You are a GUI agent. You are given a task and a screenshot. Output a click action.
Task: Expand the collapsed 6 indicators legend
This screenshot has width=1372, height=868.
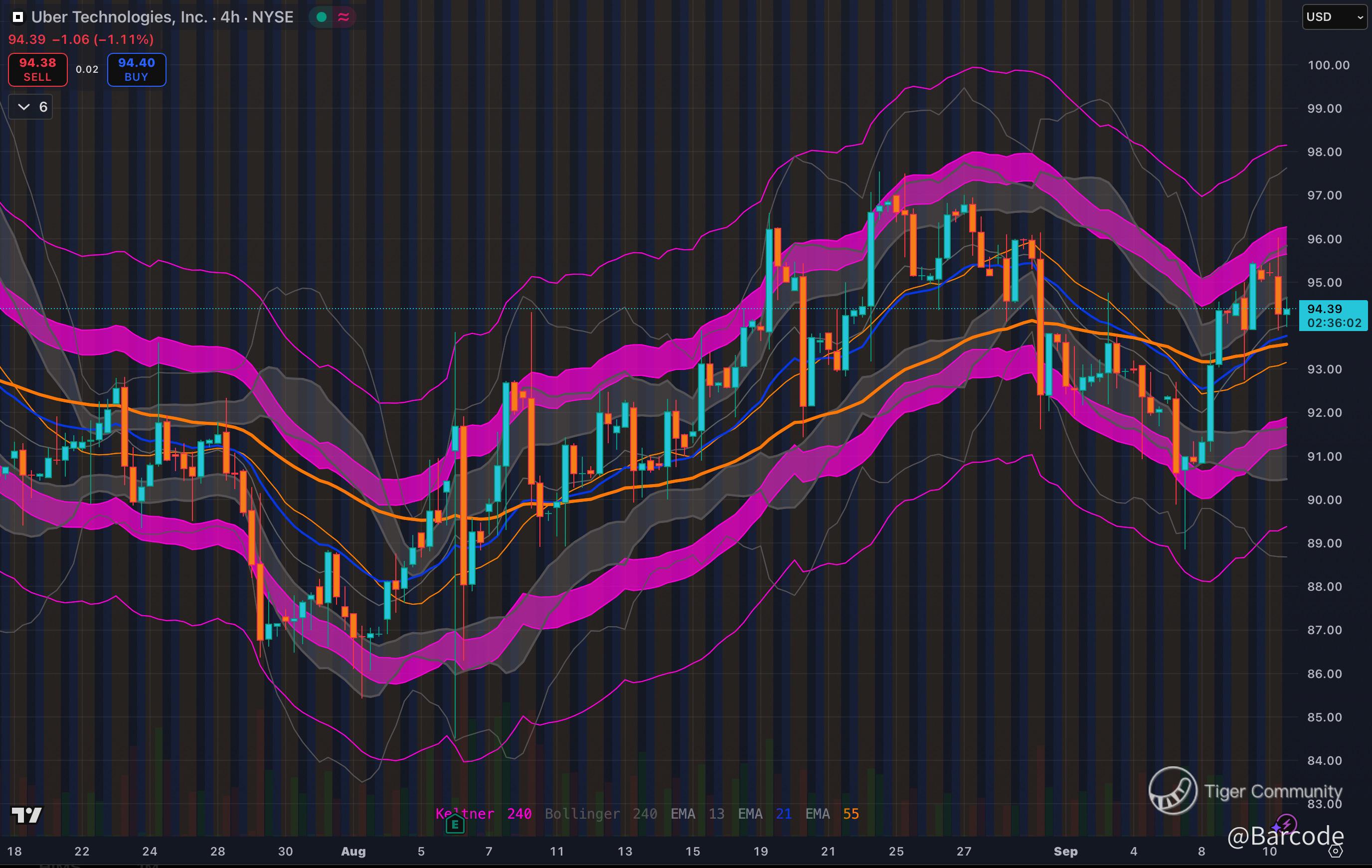pos(31,107)
